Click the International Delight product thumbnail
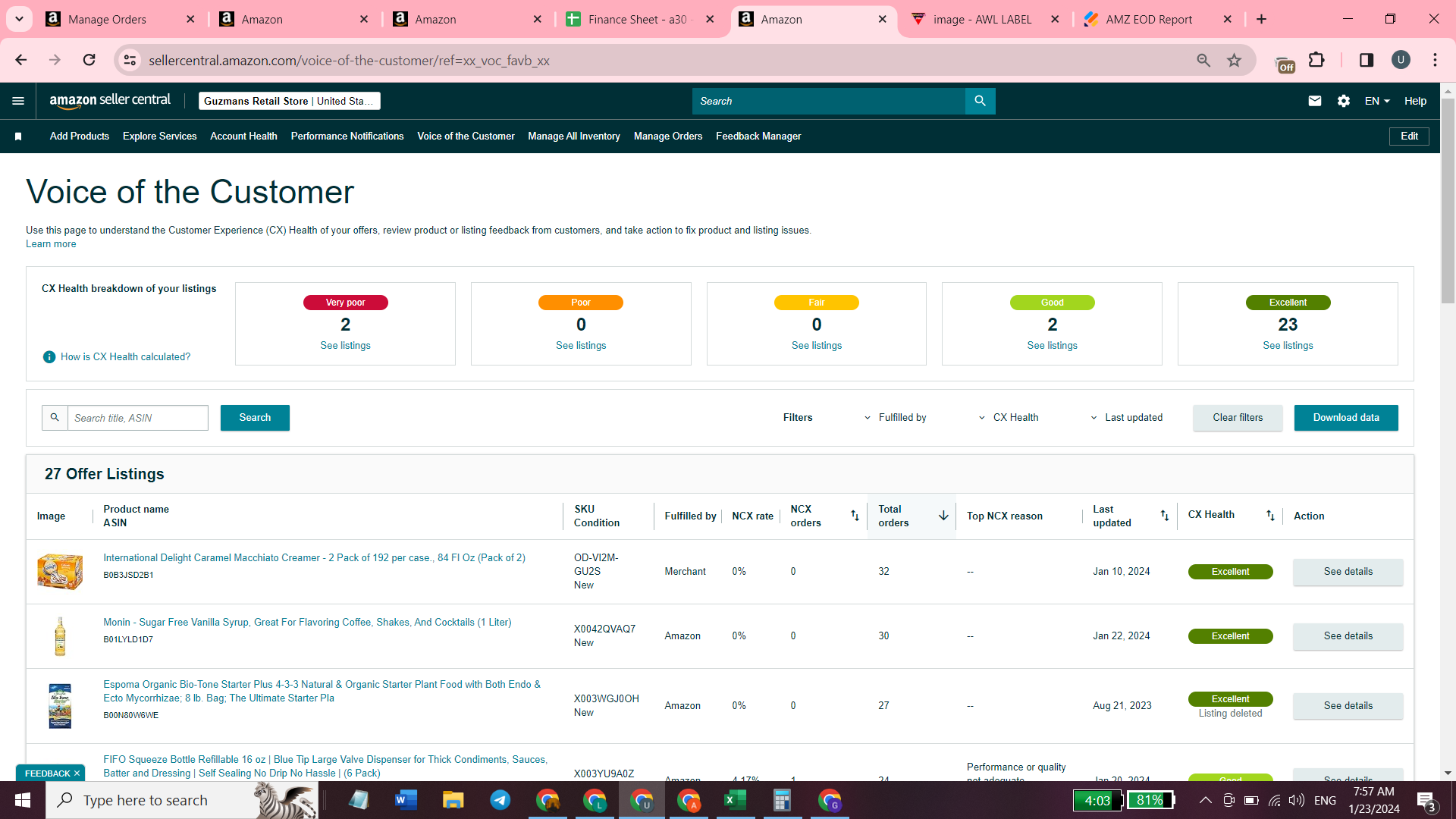Image resolution: width=1456 pixels, height=819 pixels. point(60,572)
